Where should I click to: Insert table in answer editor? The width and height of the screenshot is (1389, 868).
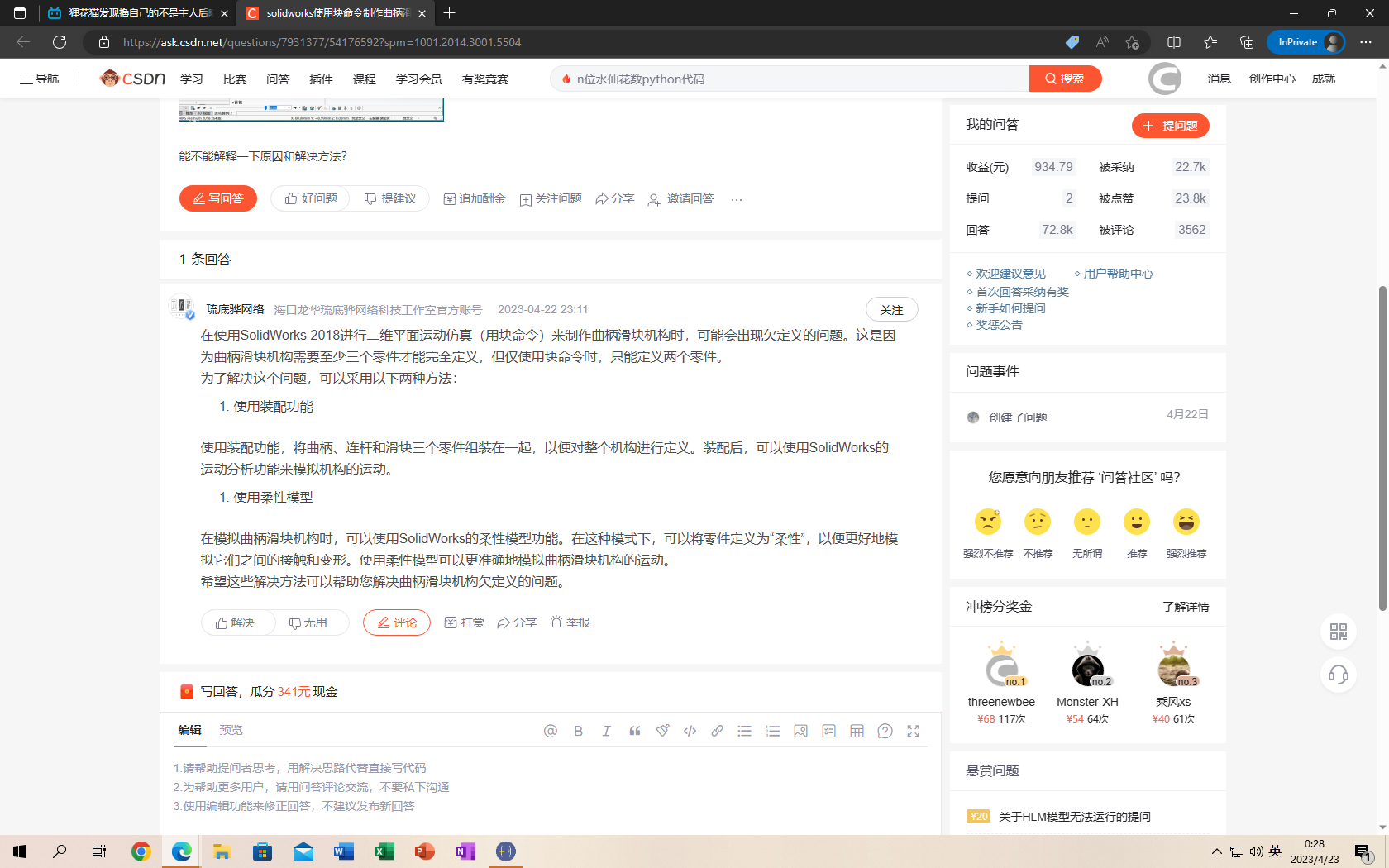coord(857,731)
